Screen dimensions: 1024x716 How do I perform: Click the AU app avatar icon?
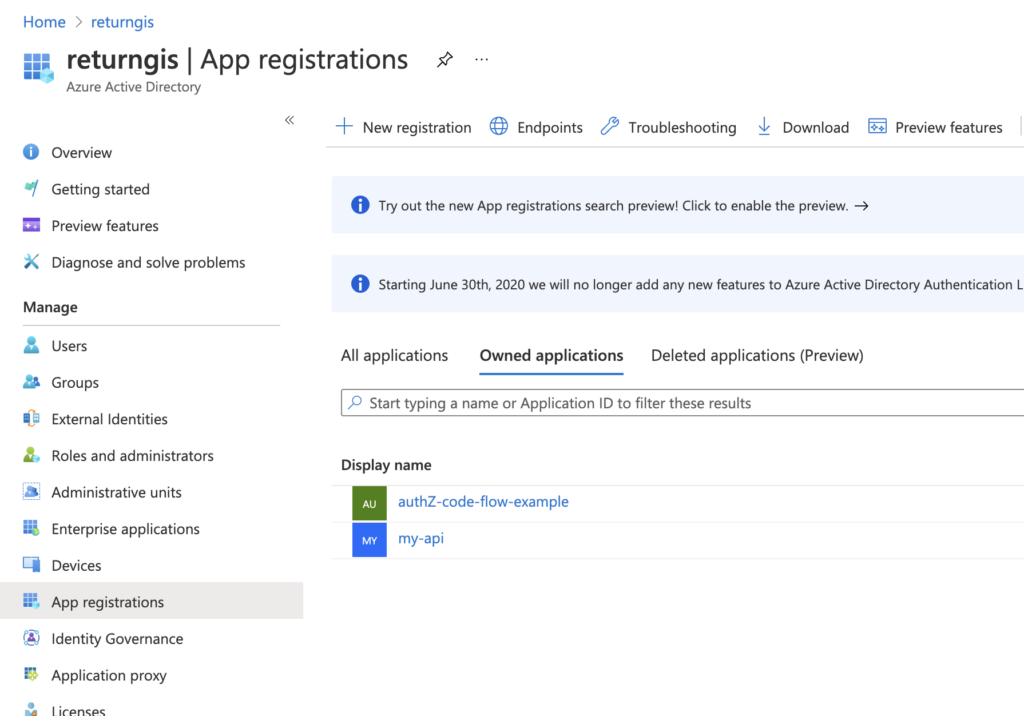point(369,503)
